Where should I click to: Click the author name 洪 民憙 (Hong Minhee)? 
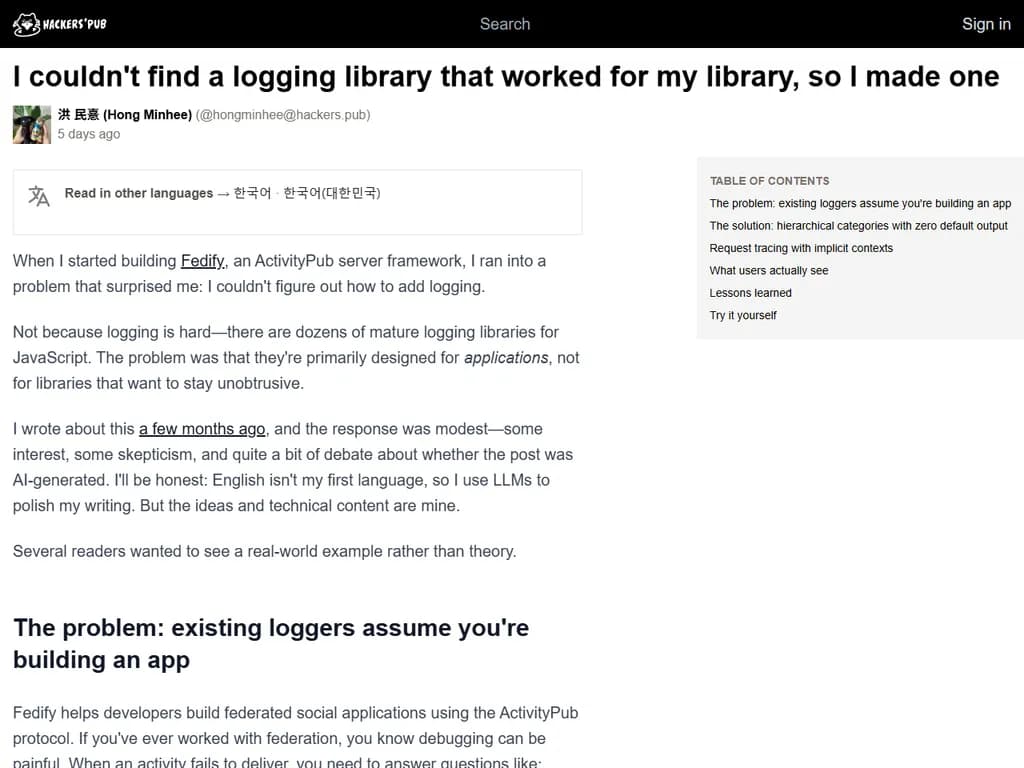click(125, 114)
